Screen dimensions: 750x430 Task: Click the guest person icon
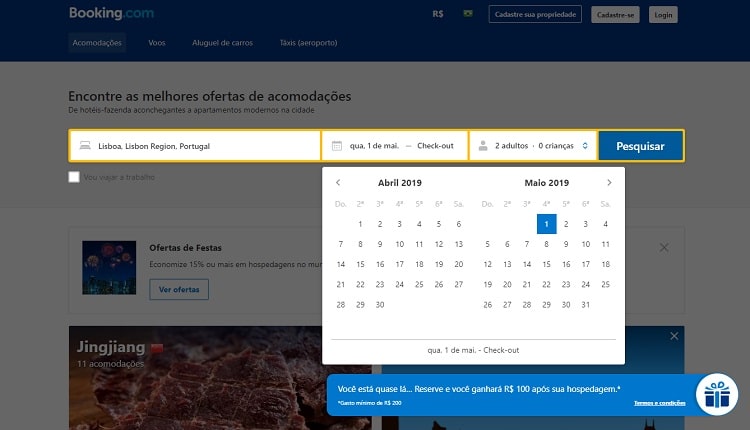pos(483,145)
